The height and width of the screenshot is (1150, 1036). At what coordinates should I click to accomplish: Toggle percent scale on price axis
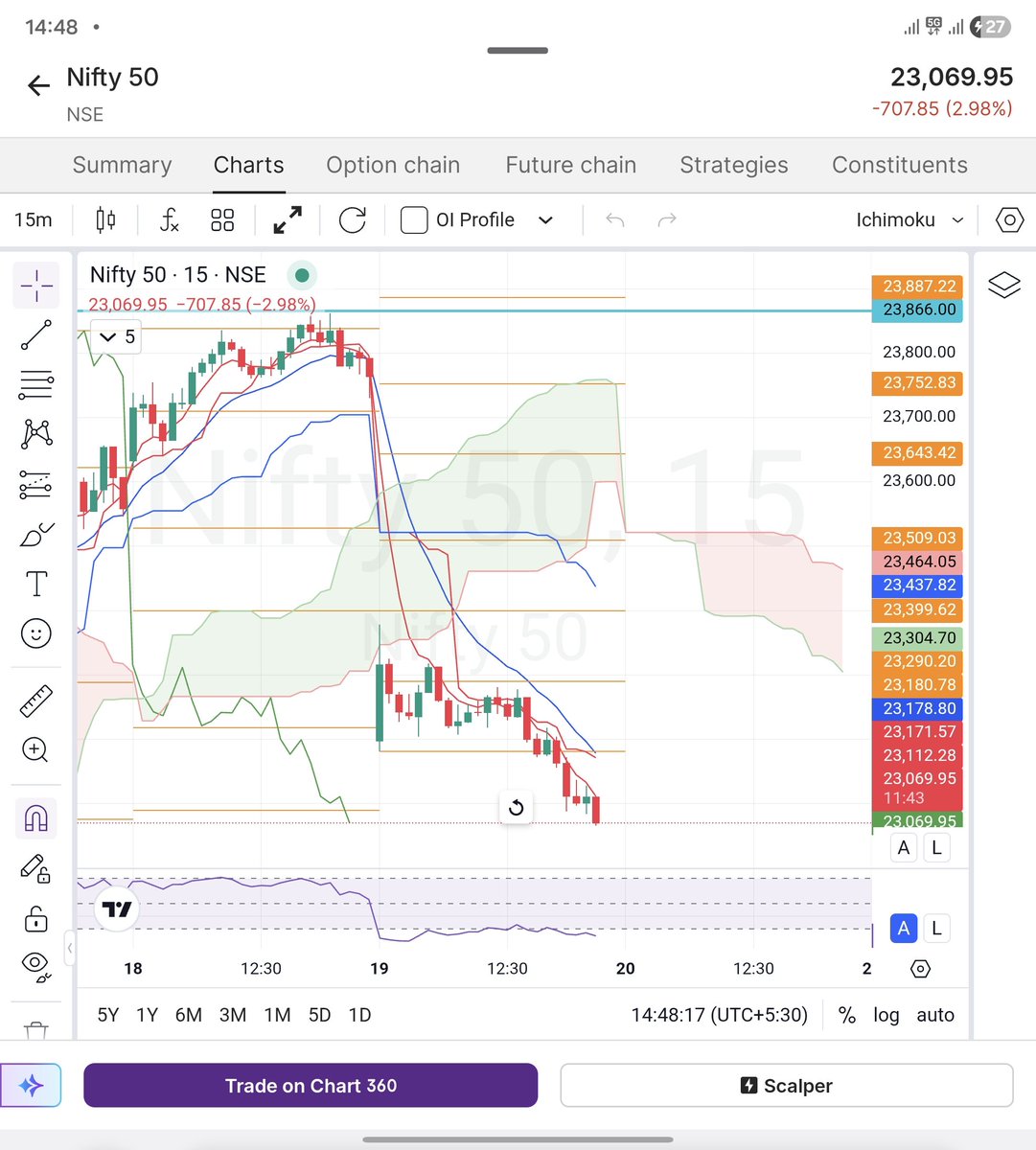click(x=847, y=1015)
